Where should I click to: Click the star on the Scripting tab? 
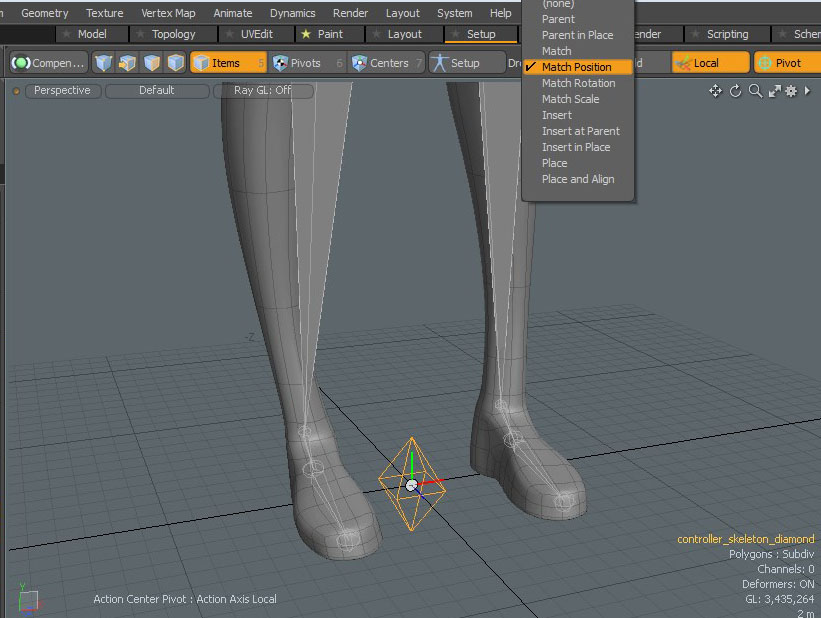tap(695, 34)
